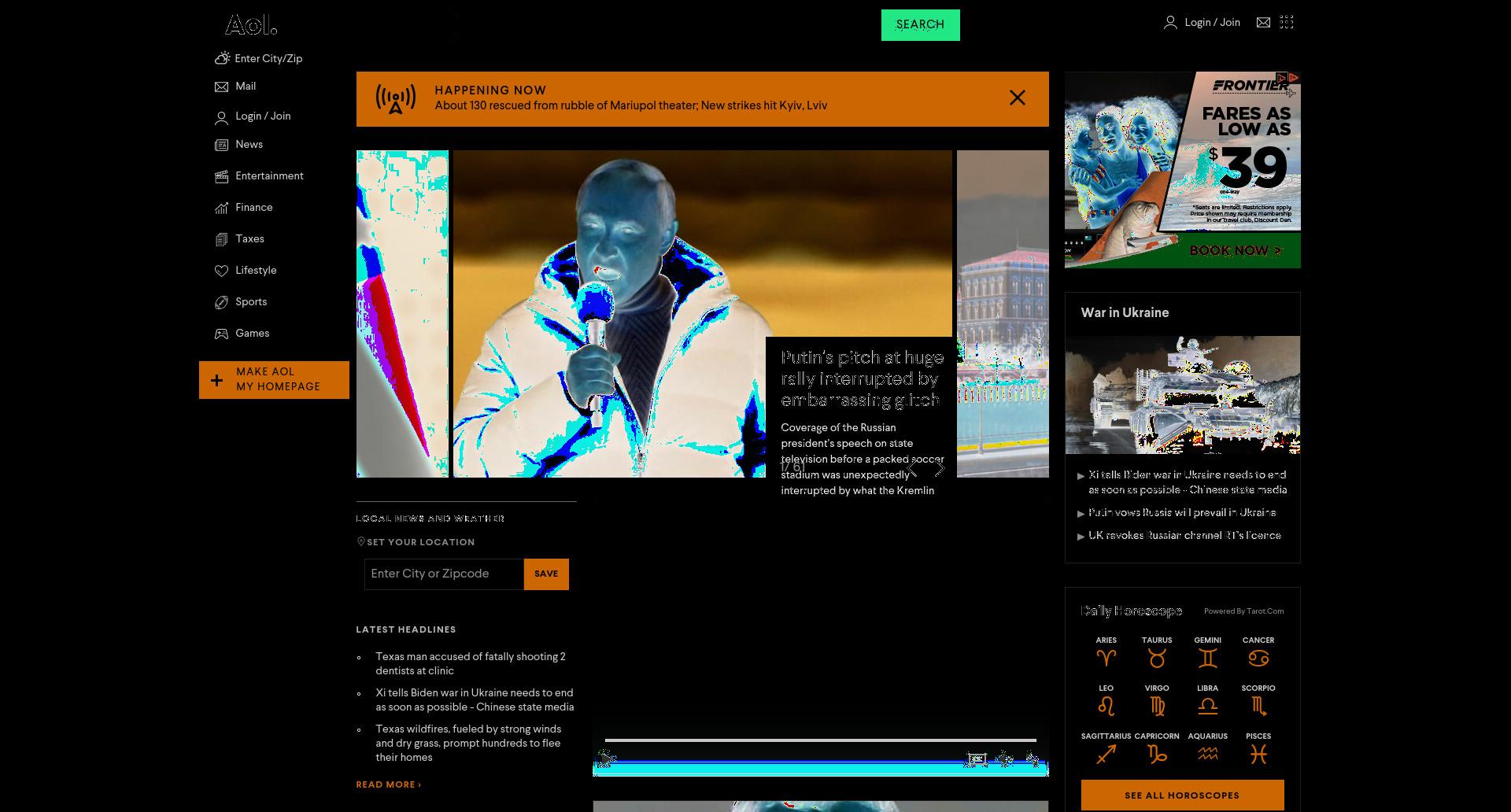Open the Finance section

[253, 208]
